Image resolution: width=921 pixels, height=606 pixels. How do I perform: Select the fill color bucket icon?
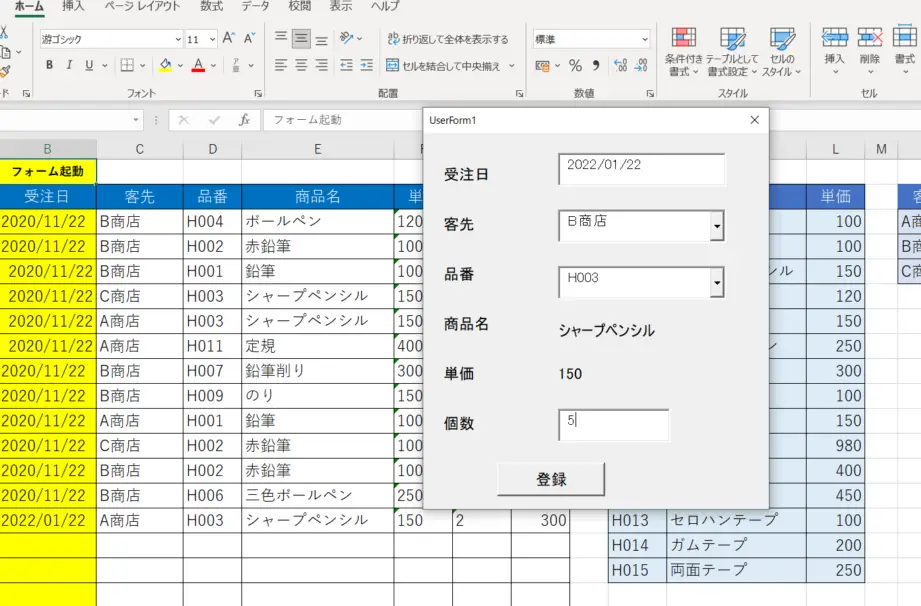[x=163, y=64]
